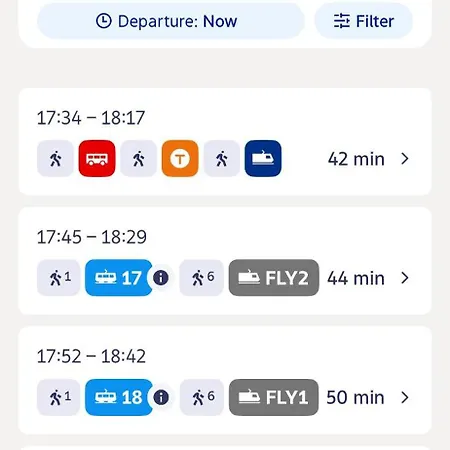The height and width of the screenshot is (450, 450).
Task: Open the Filter options
Action: pyautogui.click(x=364, y=21)
